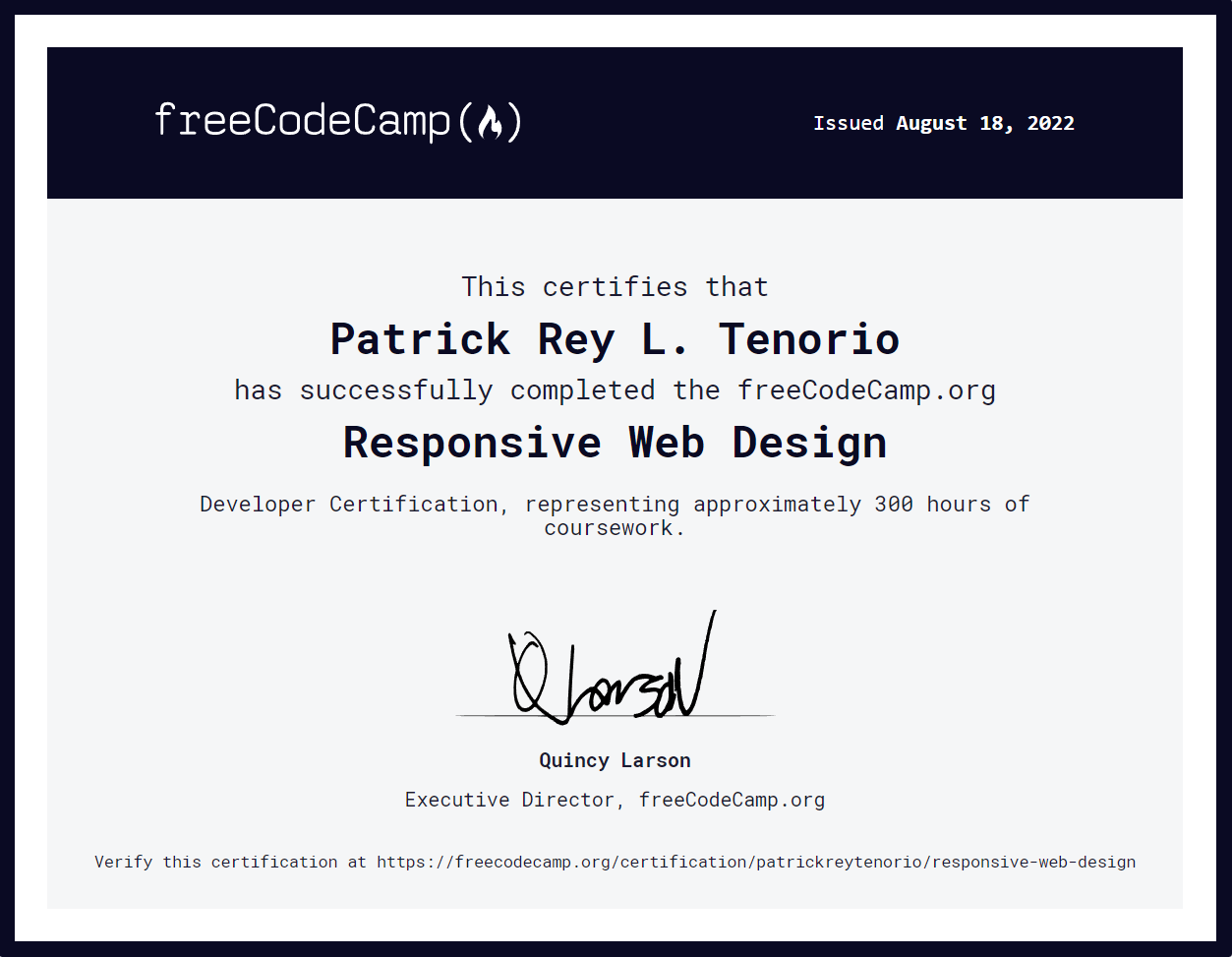Select the printed name Quincy Larson
Screen dimensions: 1232x957
pos(616,760)
